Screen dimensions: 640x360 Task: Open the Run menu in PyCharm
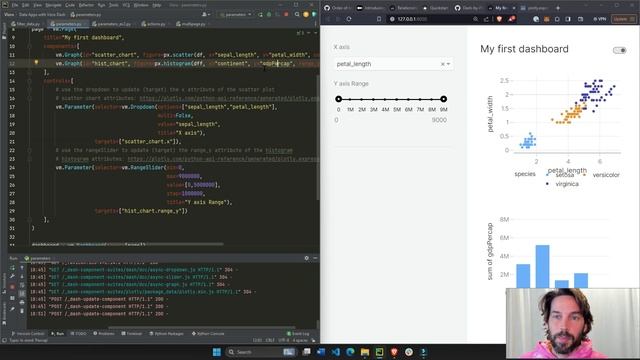click(x=102, y=5)
